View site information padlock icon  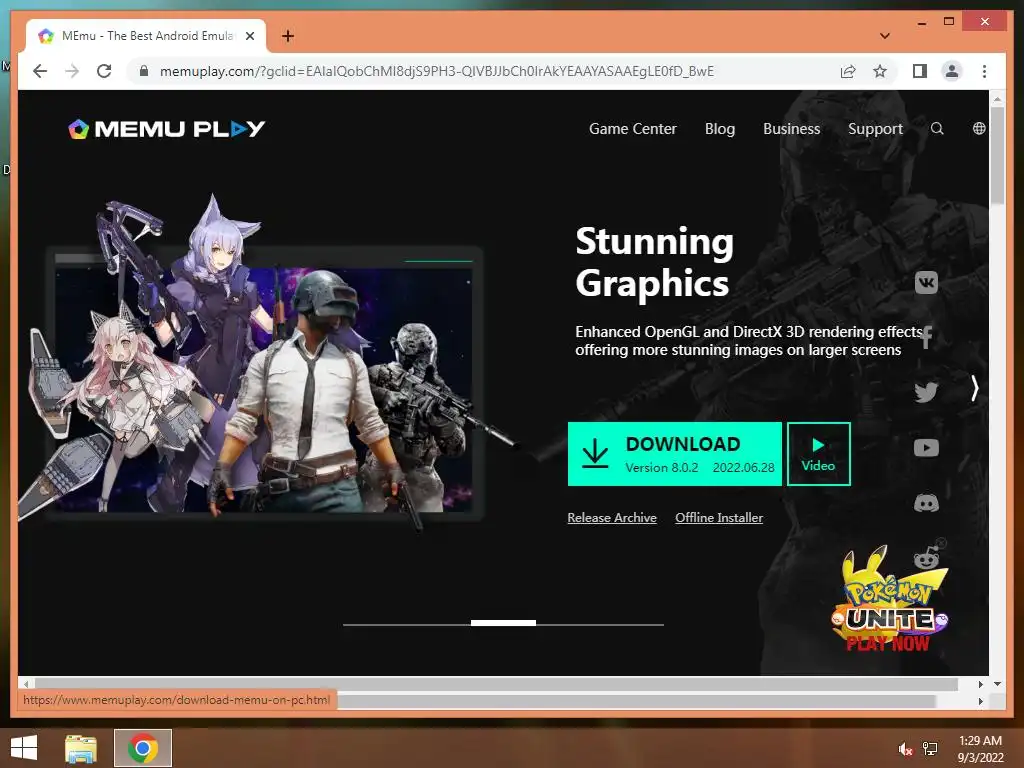click(144, 71)
